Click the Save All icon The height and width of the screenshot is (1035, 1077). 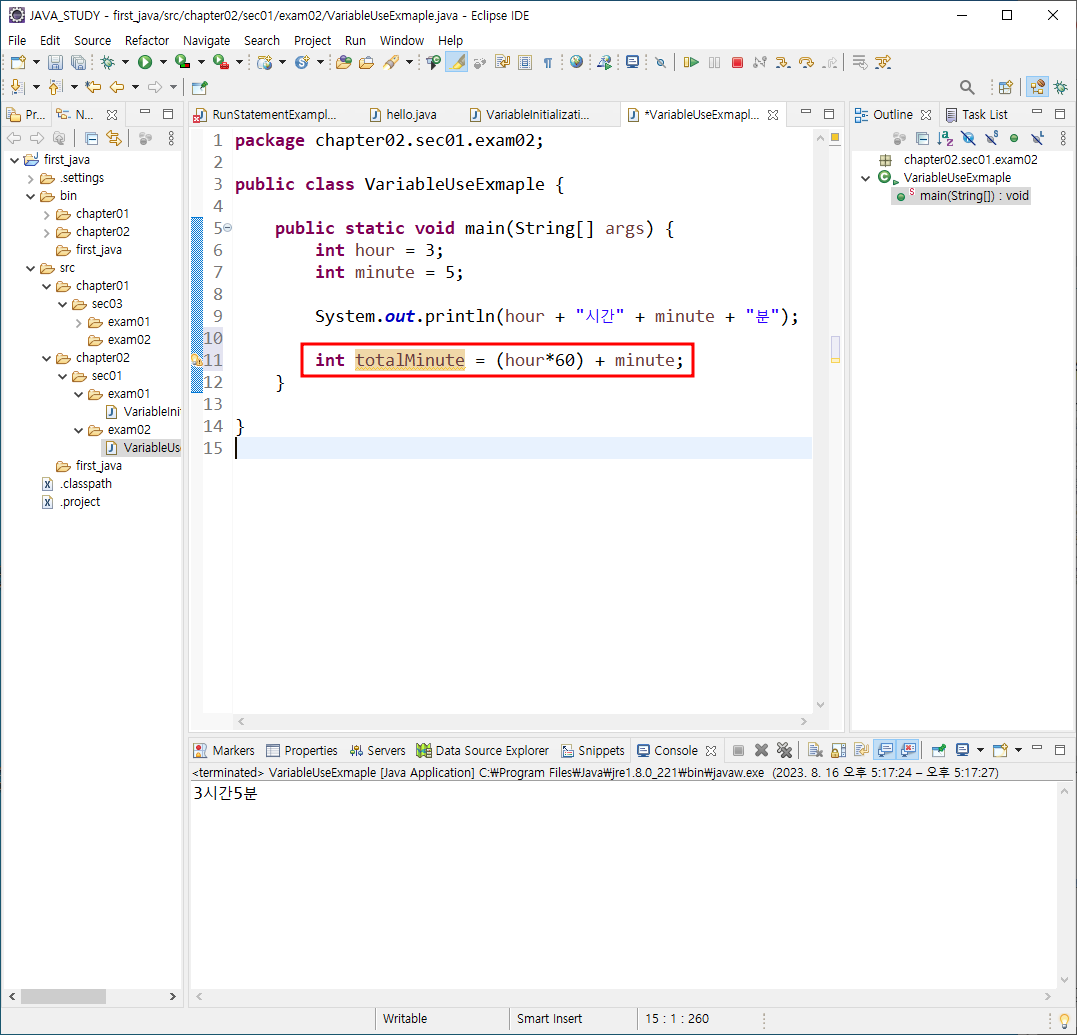pos(78,62)
